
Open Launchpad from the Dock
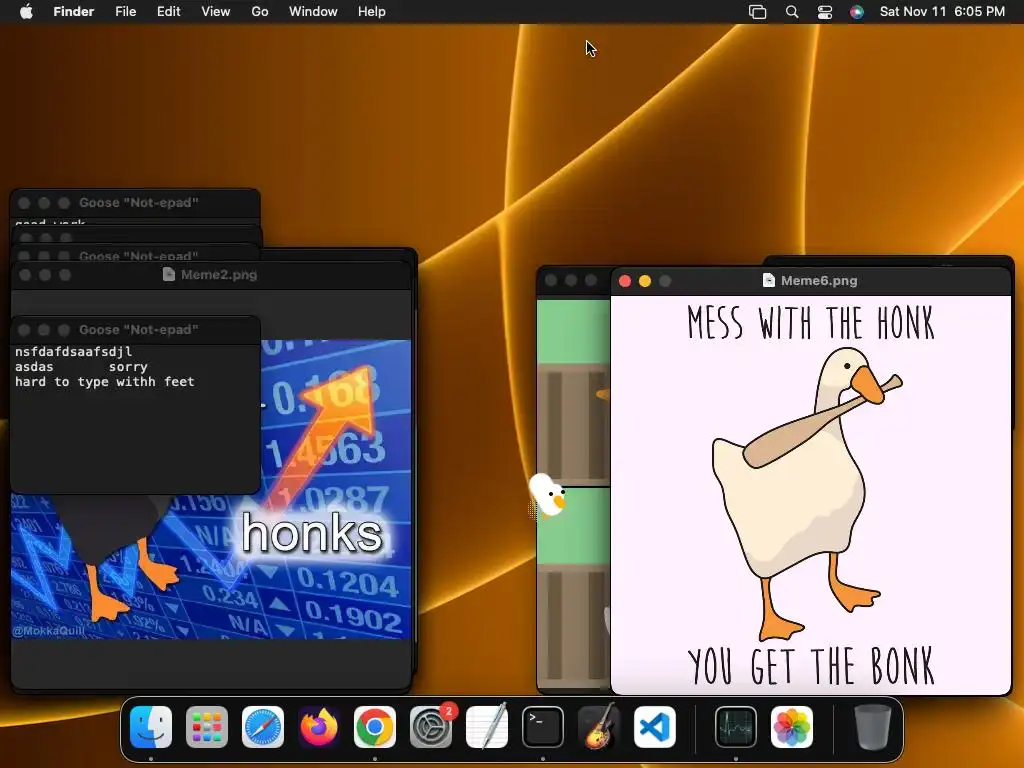click(x=207, y=727)
